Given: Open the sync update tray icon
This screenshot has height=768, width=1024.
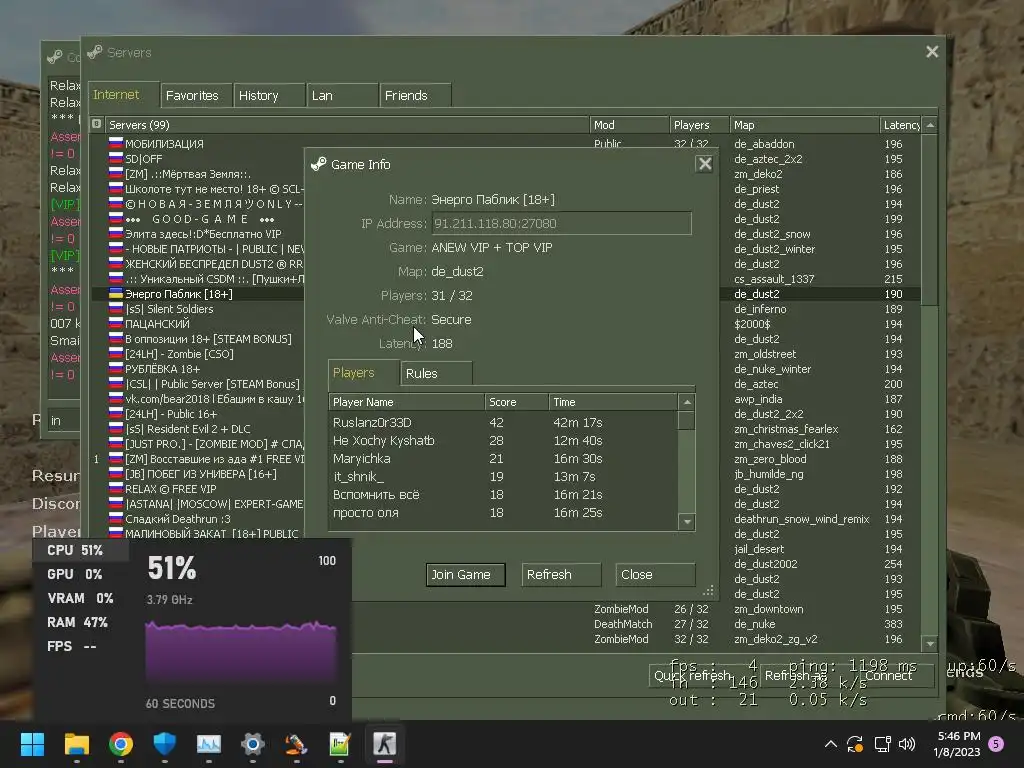Looking at the screenshot, I should tap(855, 744).
